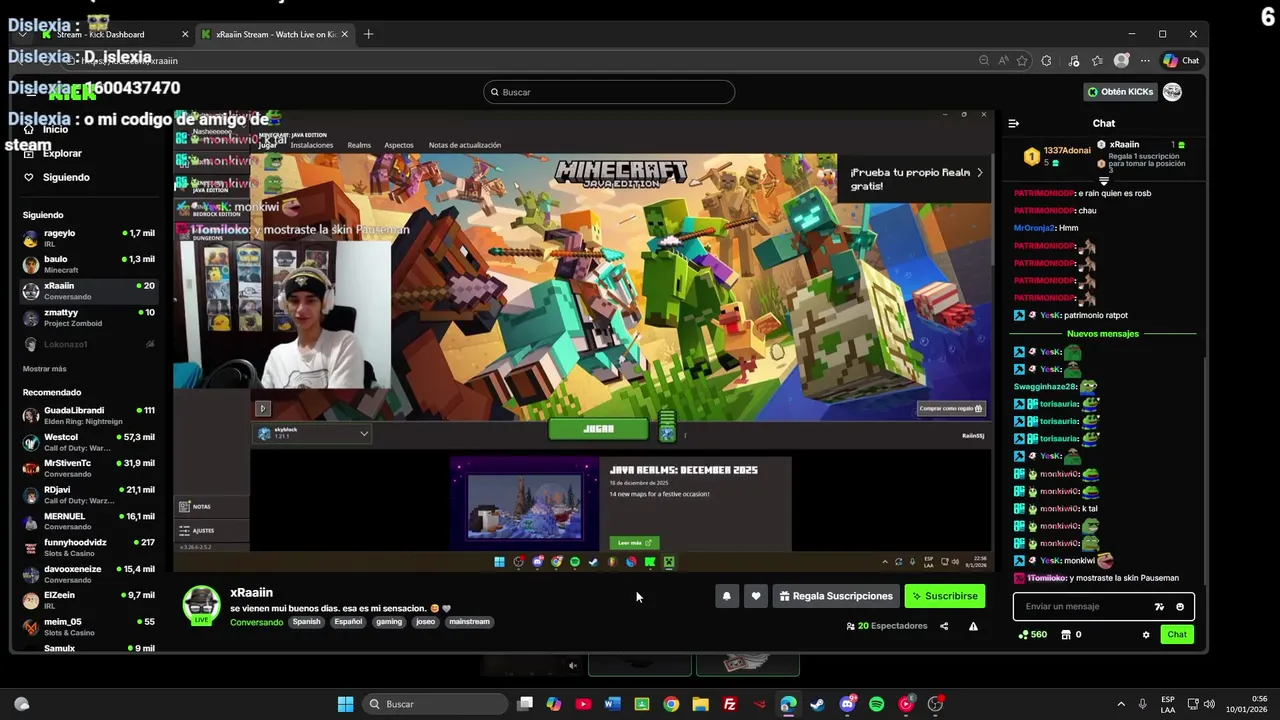Open Steam from the Windows taskbar

(817, 704)
